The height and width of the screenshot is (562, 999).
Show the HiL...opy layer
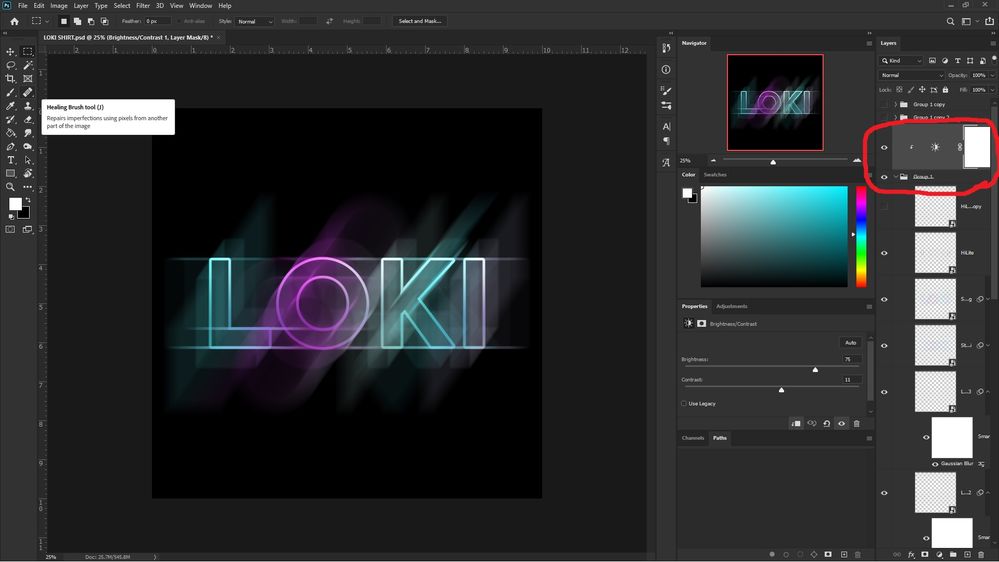tap(884, 206)
